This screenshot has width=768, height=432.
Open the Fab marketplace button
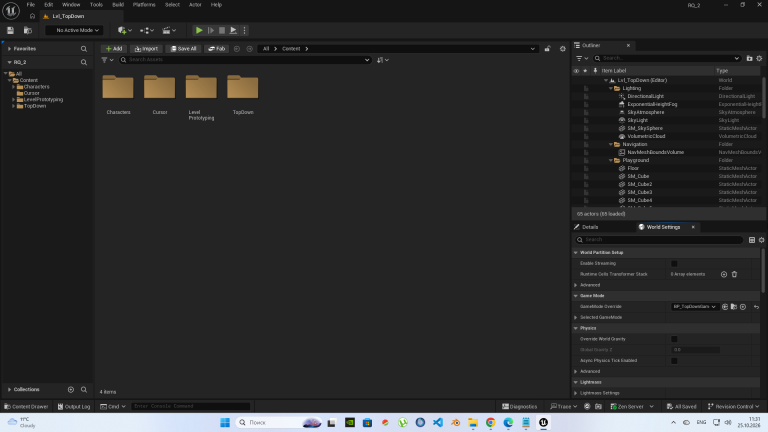(x=216, y=48)
